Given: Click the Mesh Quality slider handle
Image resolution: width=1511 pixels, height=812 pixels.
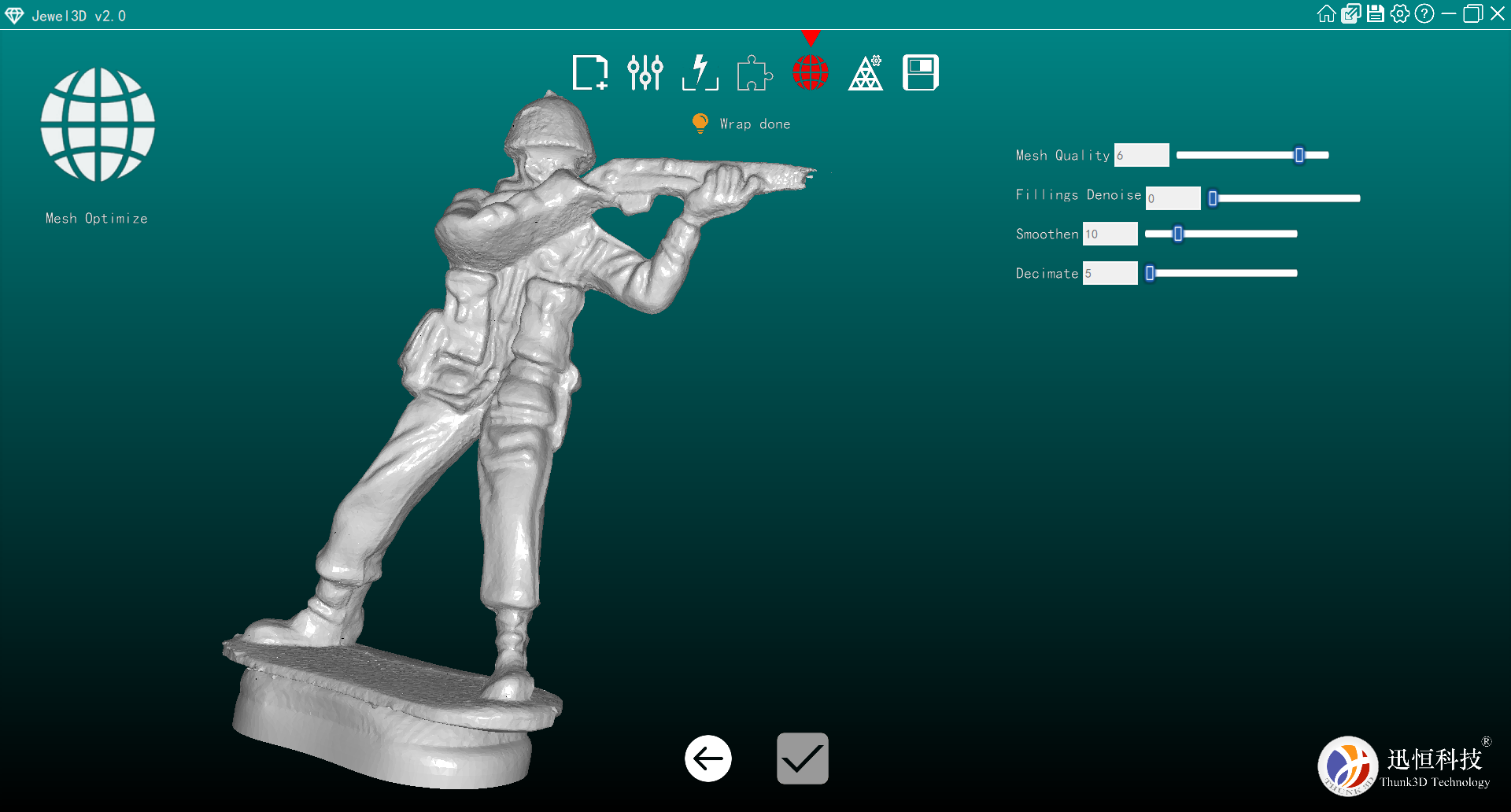Looking at the screenshot, I should tap(1299, 156).
